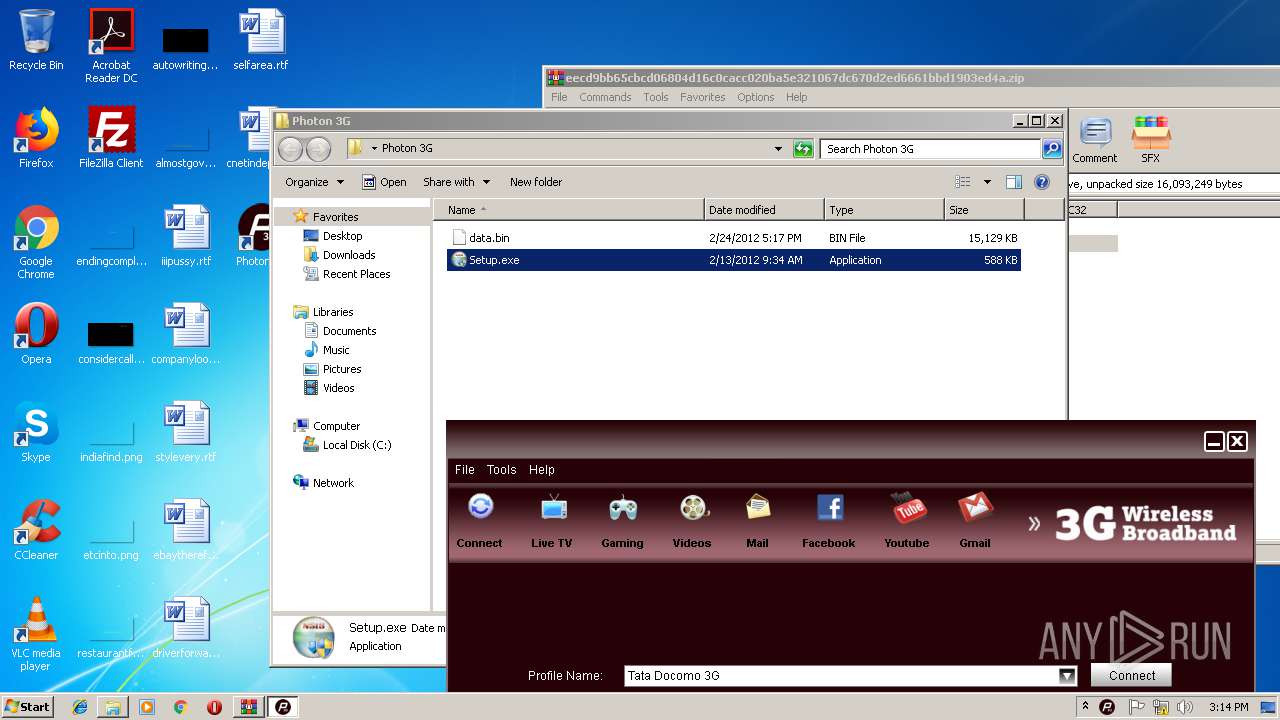The image size is (1280, 720).
Task: Click the Connect icon in 3G app
Action: tap(480, 508)
